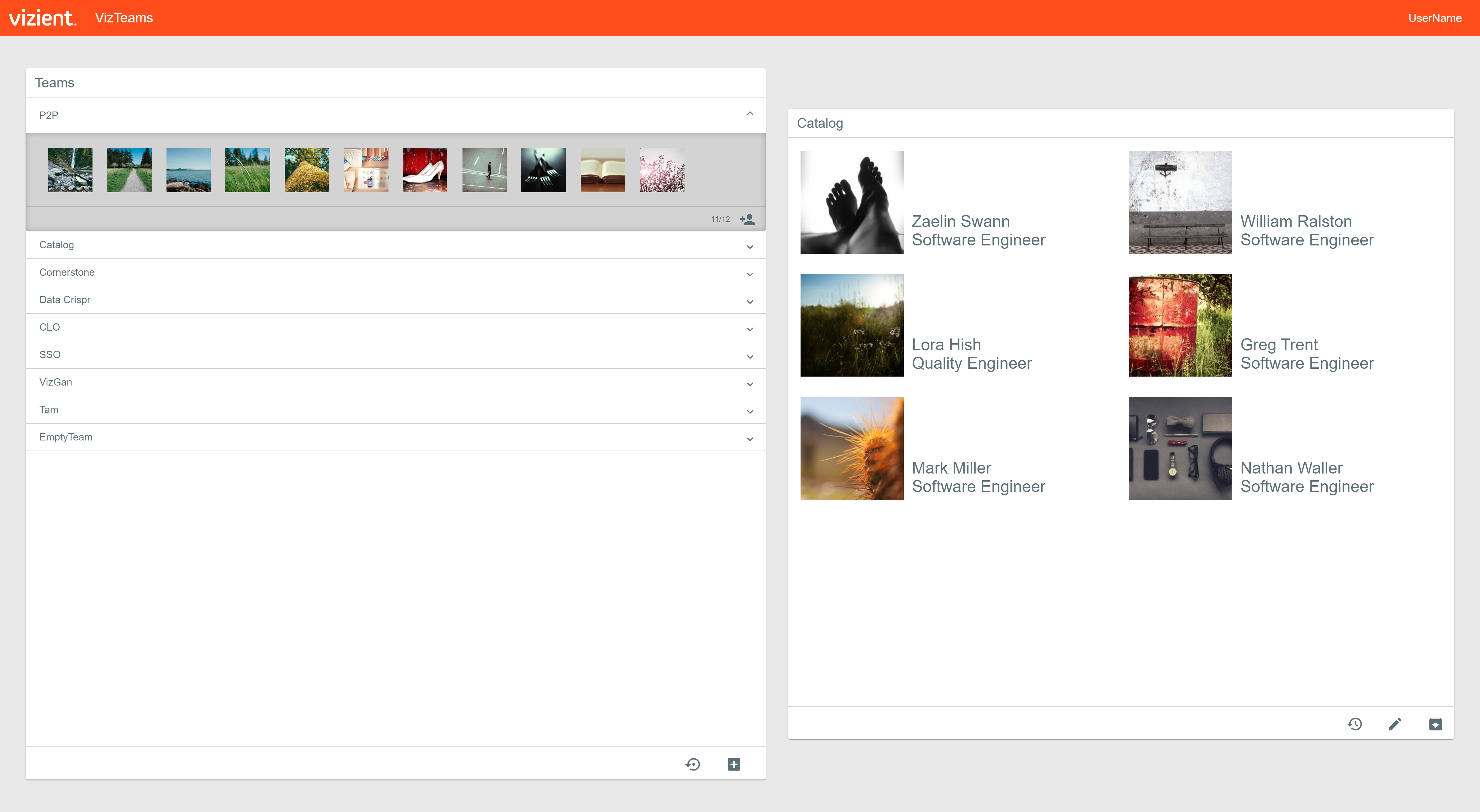Image resolution: width=1480 pixels, height=812 pixels.
Task: Select the green grass member thumbnail
Action: click(248, 170)
